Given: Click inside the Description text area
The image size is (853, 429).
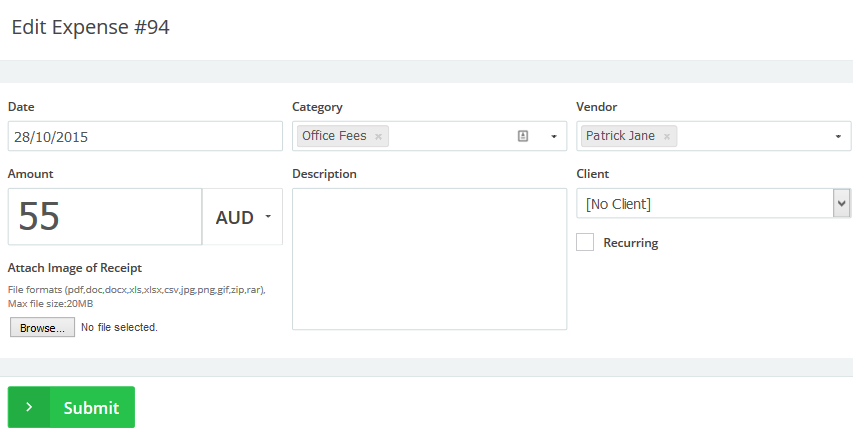Looking at the screenshot, I should point(430,258).
